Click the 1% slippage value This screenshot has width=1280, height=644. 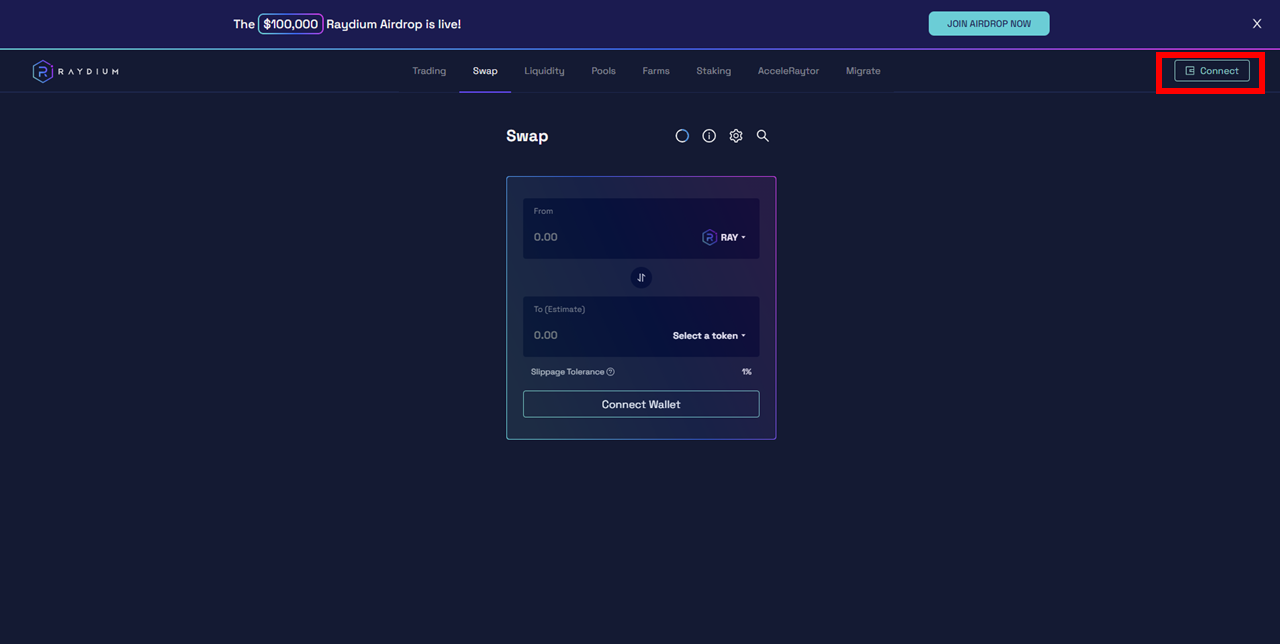(747, 372)
